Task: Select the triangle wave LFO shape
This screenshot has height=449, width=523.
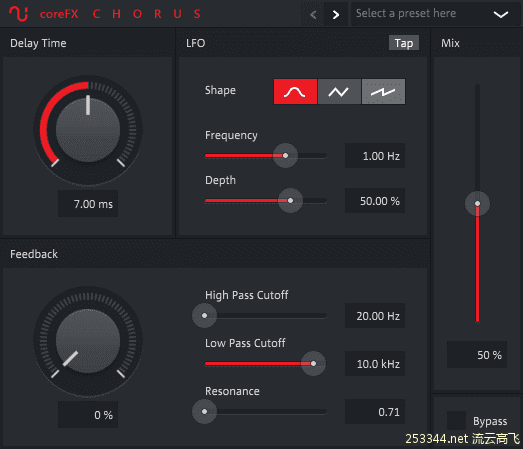Action: point(339,91)
